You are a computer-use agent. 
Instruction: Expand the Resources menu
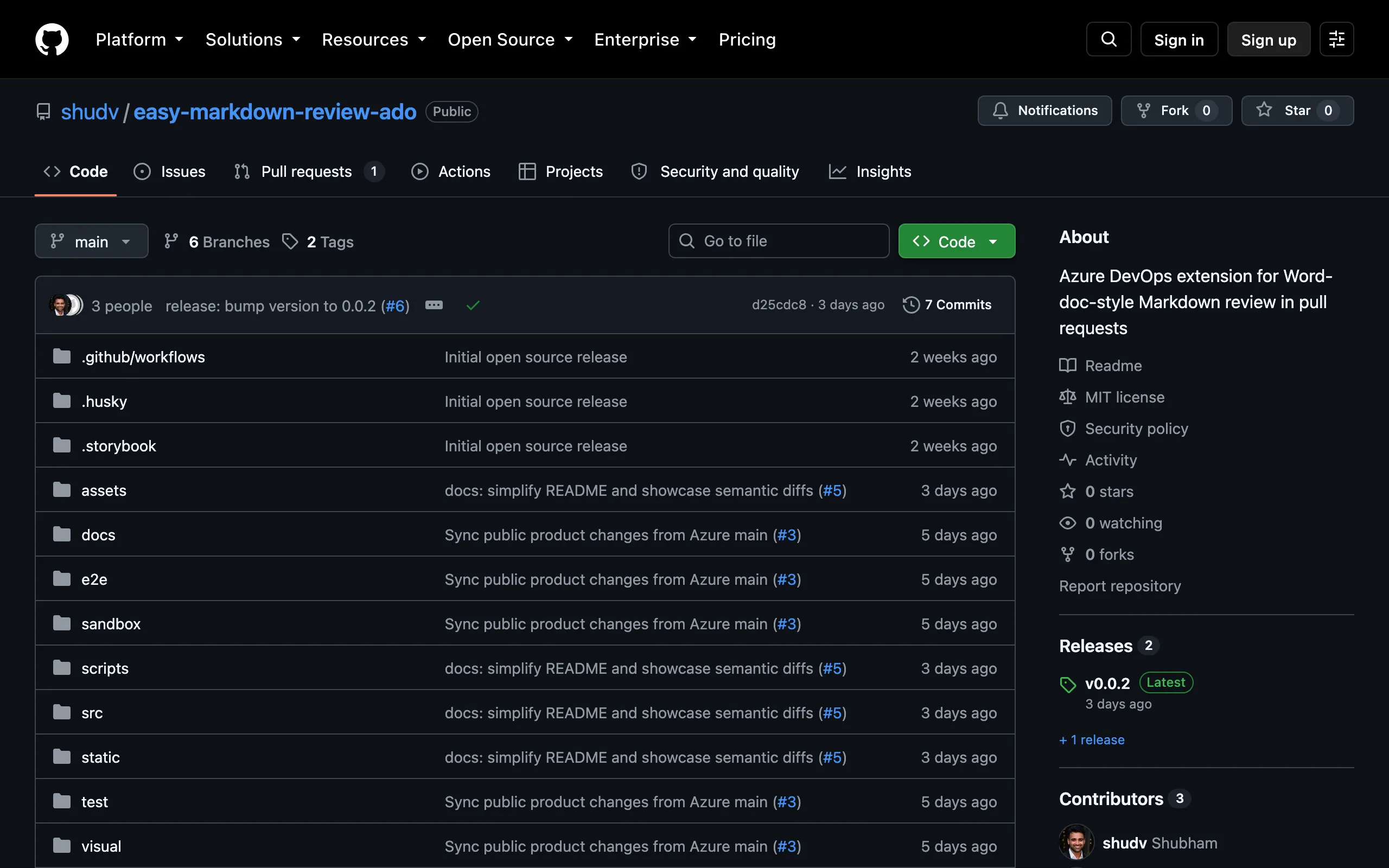click(x=374, y=39)
